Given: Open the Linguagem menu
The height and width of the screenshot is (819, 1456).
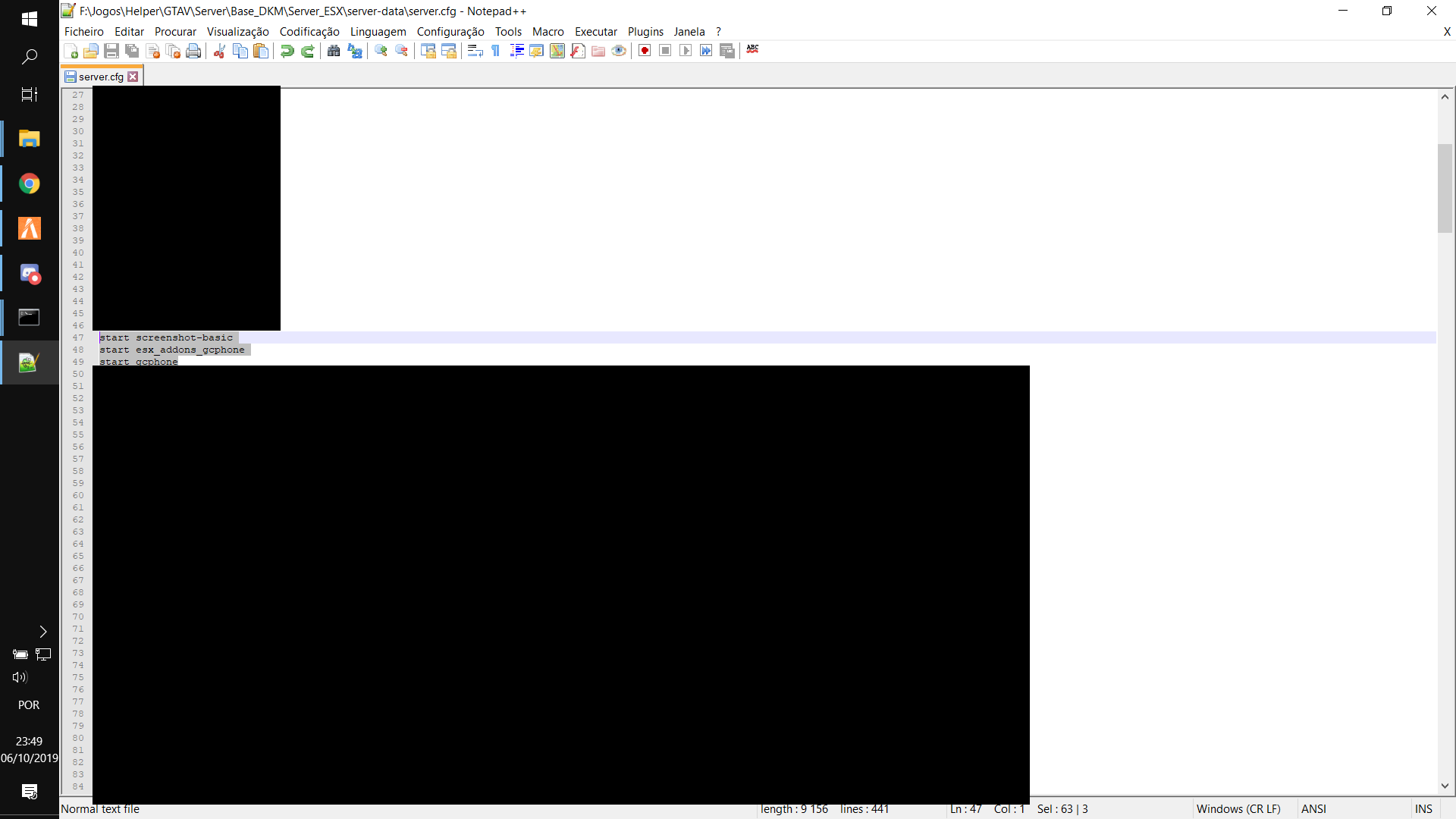Looking at the screenshot, I should (378, 31).
